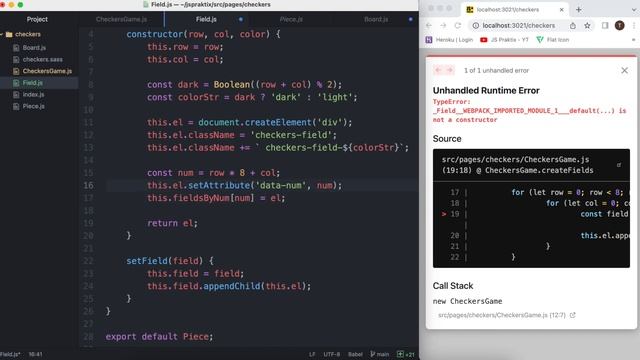Reload the localhost checkers page

tap(458, 25)
